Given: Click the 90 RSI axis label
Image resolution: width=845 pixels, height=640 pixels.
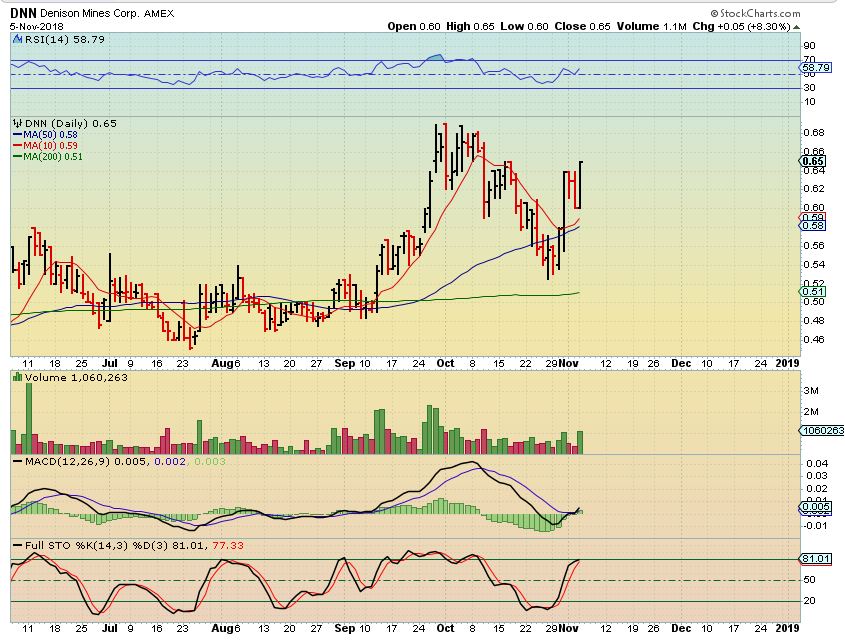Looking at the screenshot, I should tap(809, 46).
